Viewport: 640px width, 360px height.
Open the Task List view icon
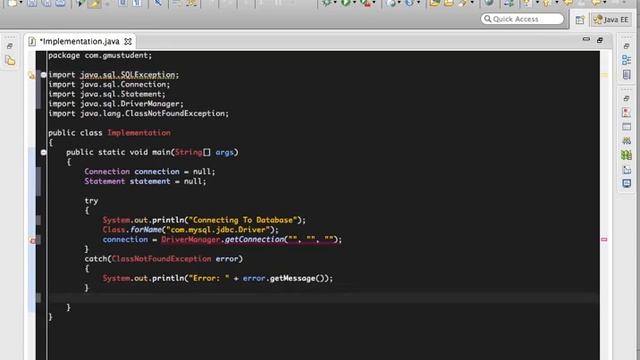[626, 74]
